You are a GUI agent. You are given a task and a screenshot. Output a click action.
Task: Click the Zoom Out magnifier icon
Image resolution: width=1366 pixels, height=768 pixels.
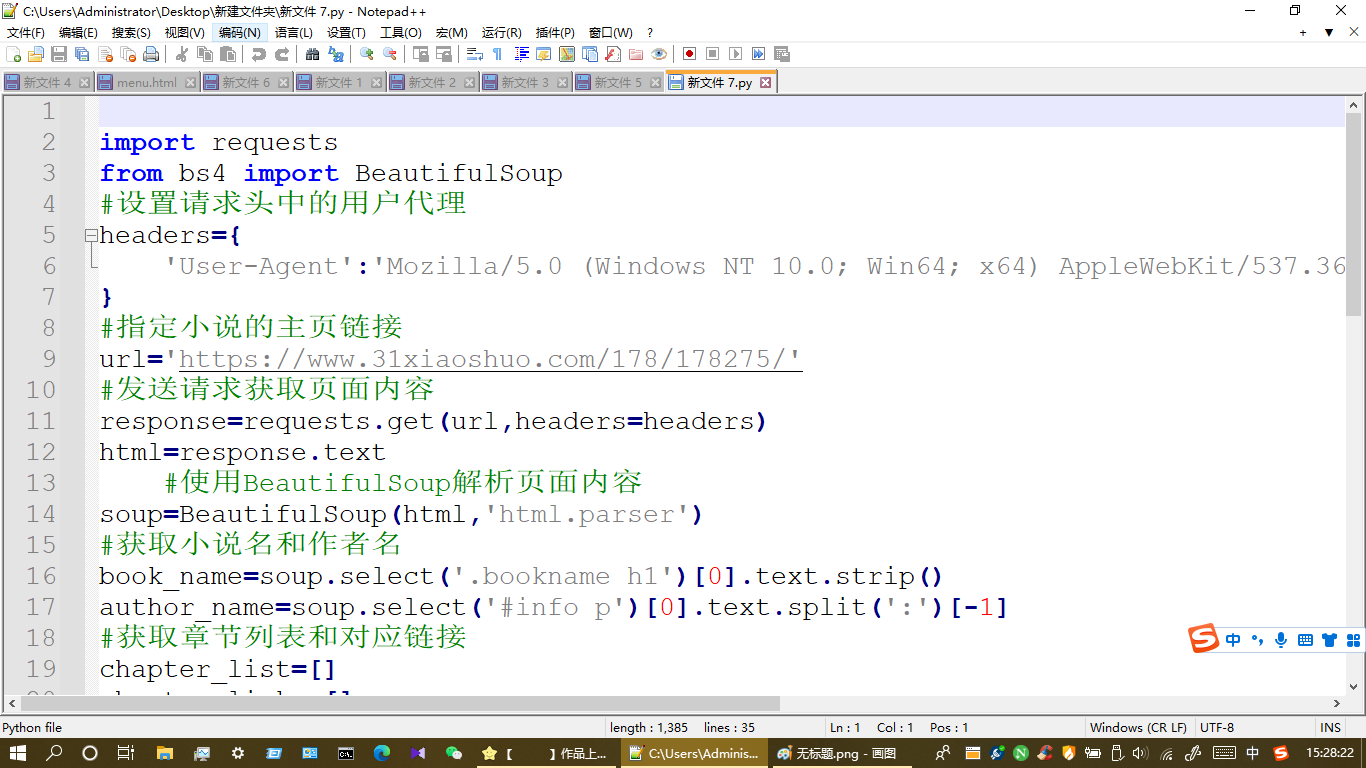[x=390, y=54]
